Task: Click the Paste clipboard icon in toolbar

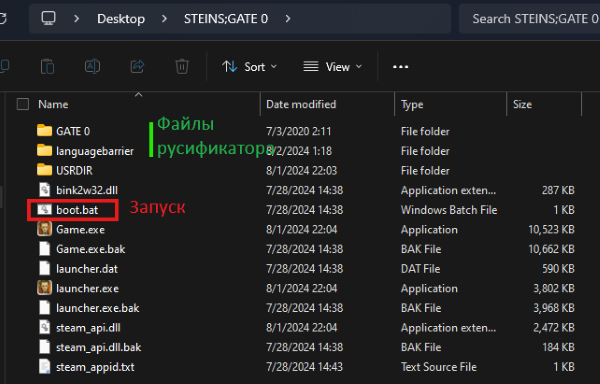Action: coord(47,67)
